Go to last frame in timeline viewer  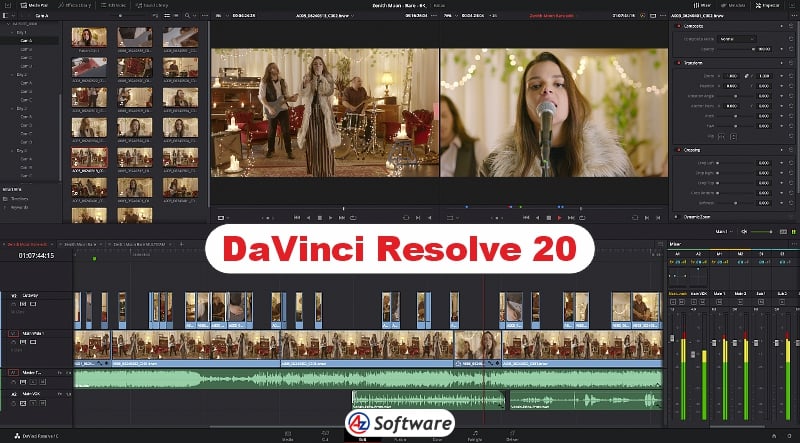click(571, 218)
